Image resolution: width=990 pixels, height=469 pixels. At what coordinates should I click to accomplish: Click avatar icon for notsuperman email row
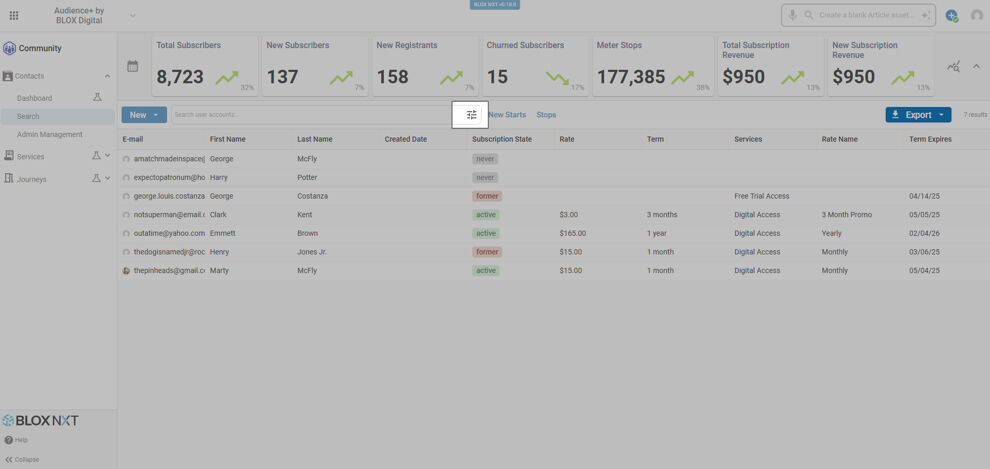(126, 215)
